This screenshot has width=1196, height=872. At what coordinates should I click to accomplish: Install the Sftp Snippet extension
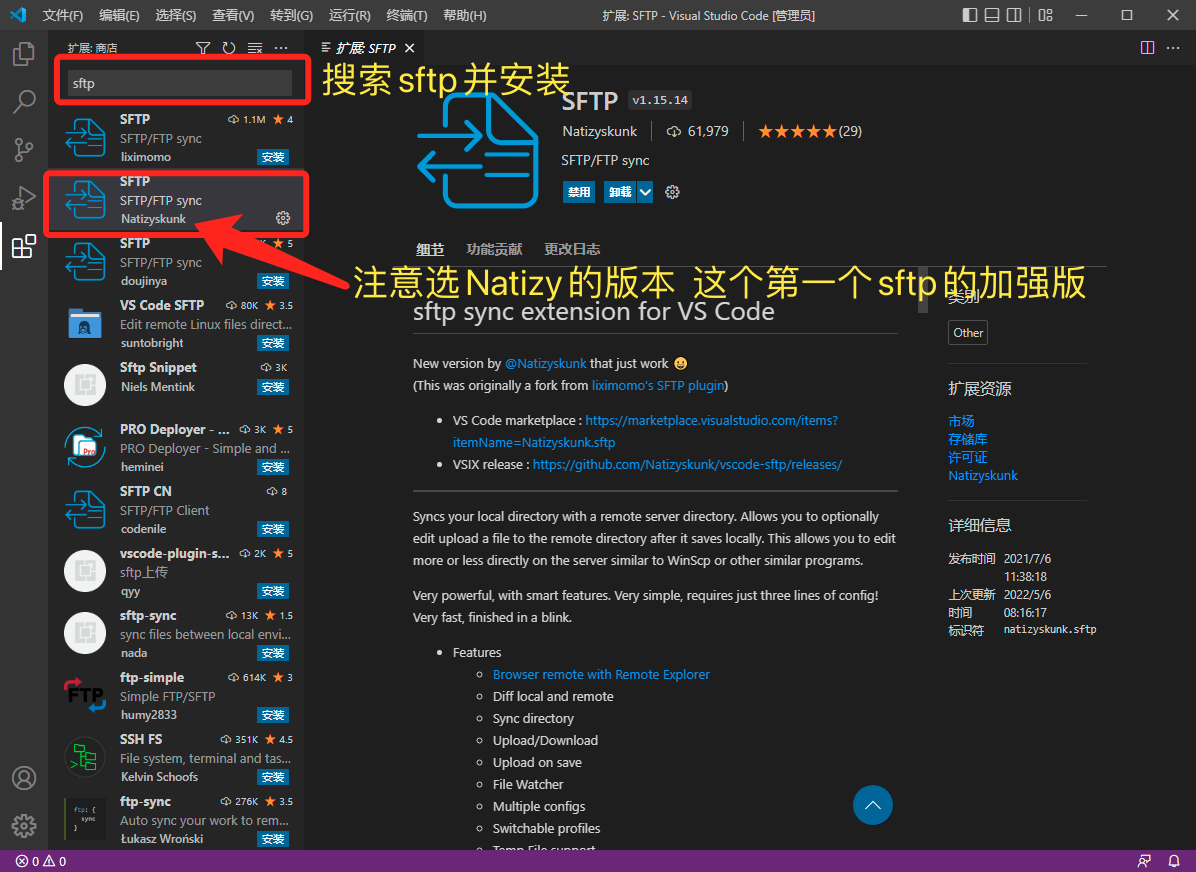(x=273, y=388)
